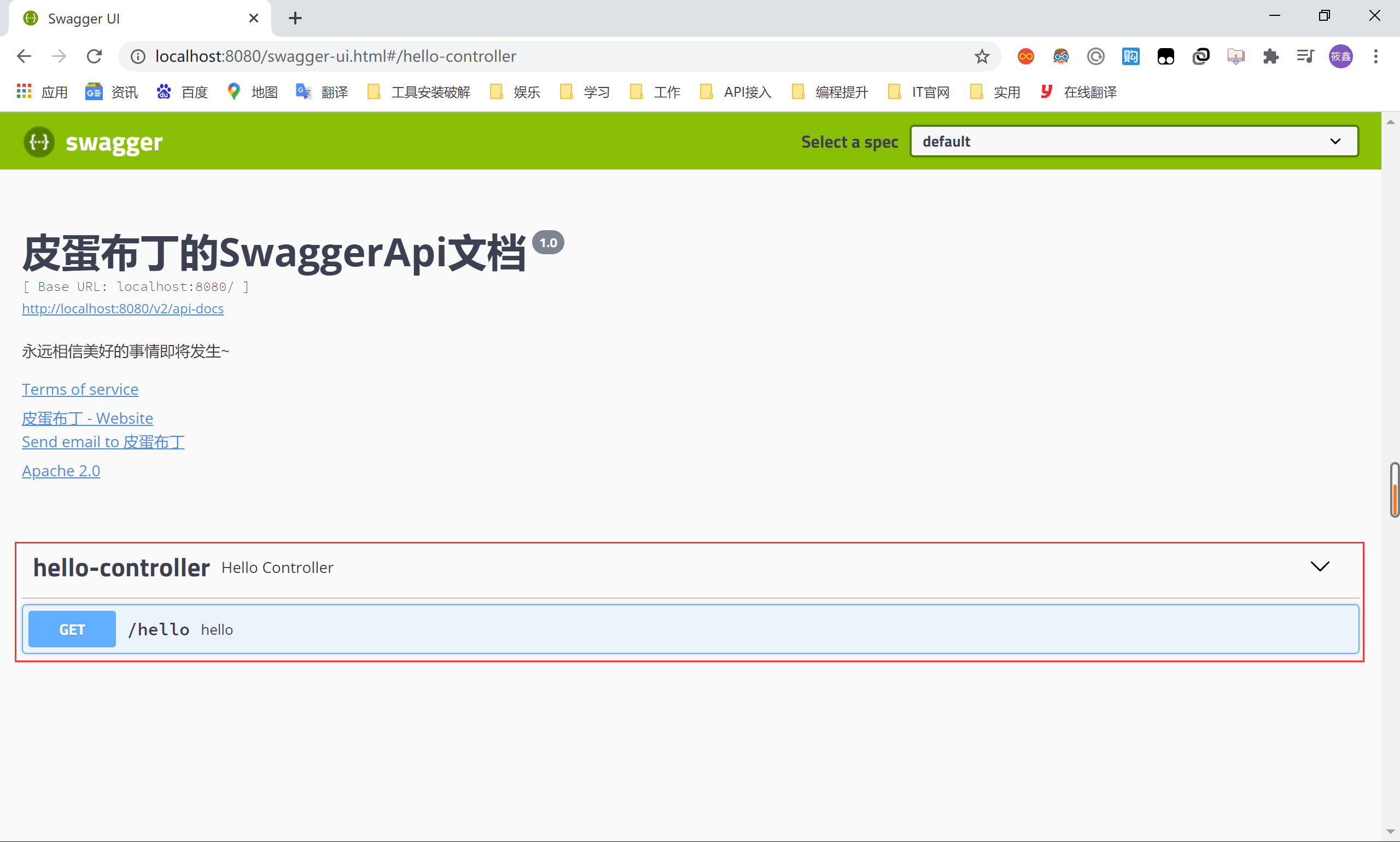Click the Base URL localhost:8080/ text
This screenshot has height=842, width=1400.
[x=136, y=286]
